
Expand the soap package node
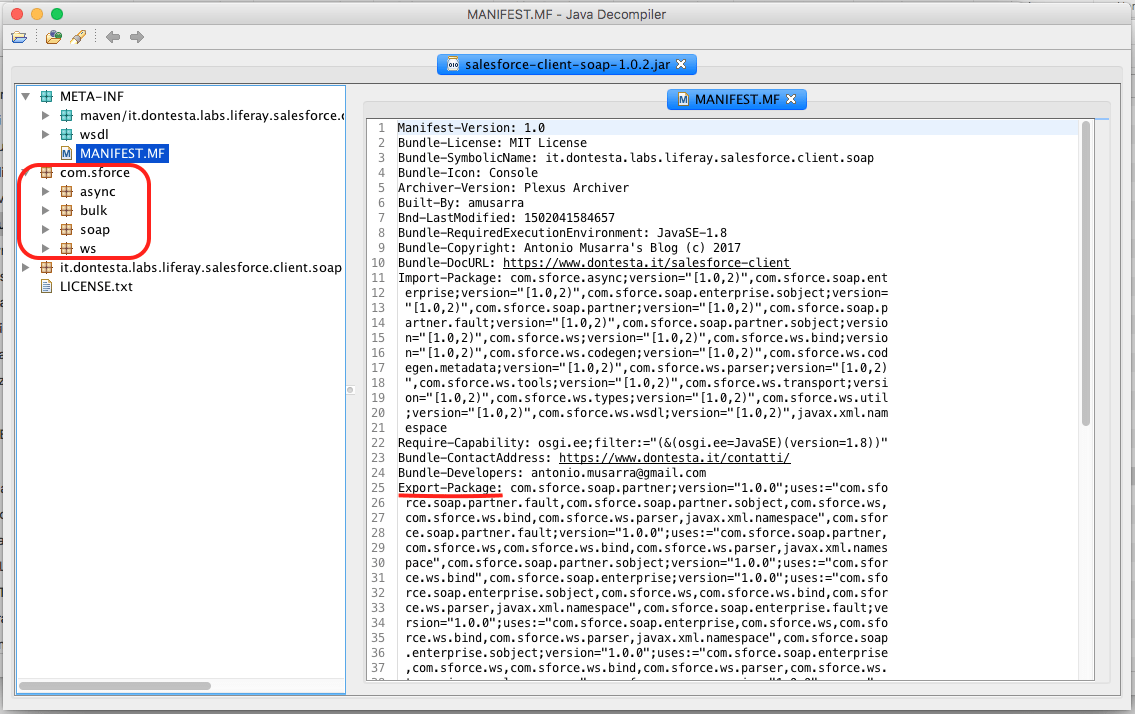pyautogui.click(x=46, y=229)
